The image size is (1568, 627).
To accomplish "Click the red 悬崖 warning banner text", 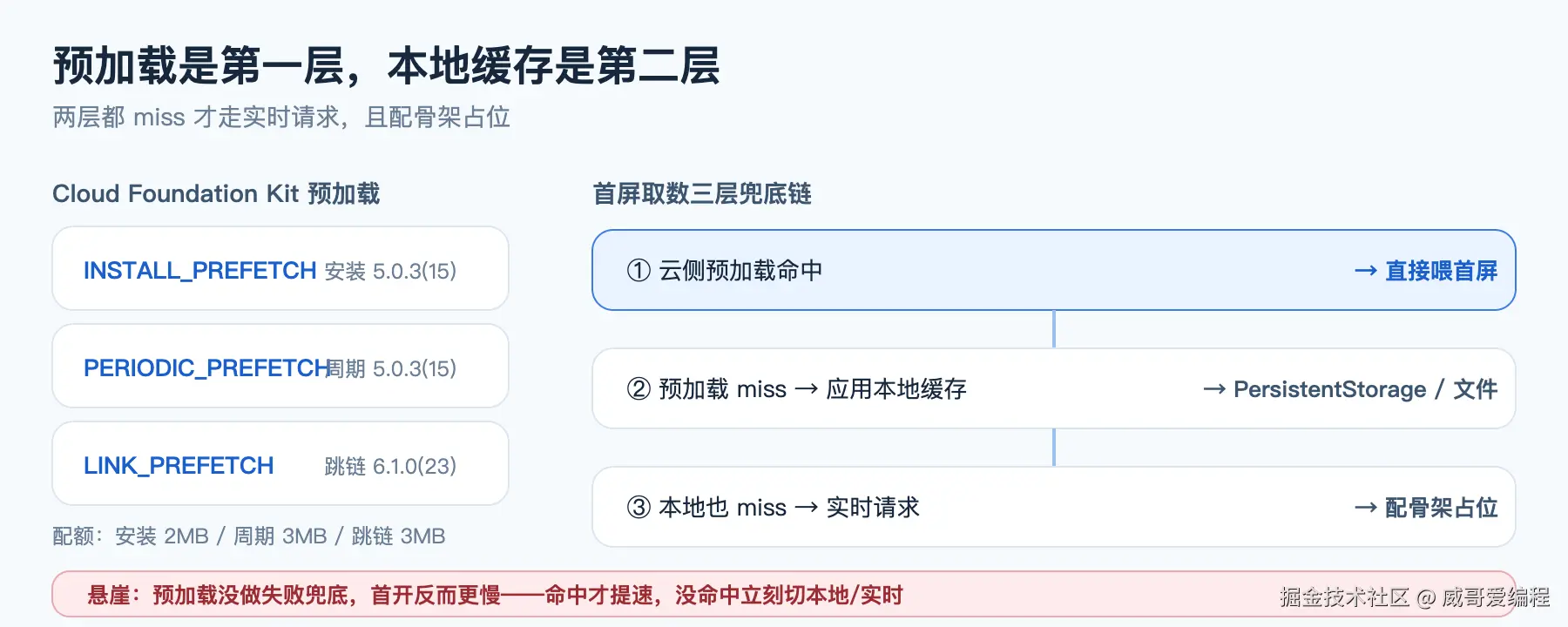I will pos(495,596).
